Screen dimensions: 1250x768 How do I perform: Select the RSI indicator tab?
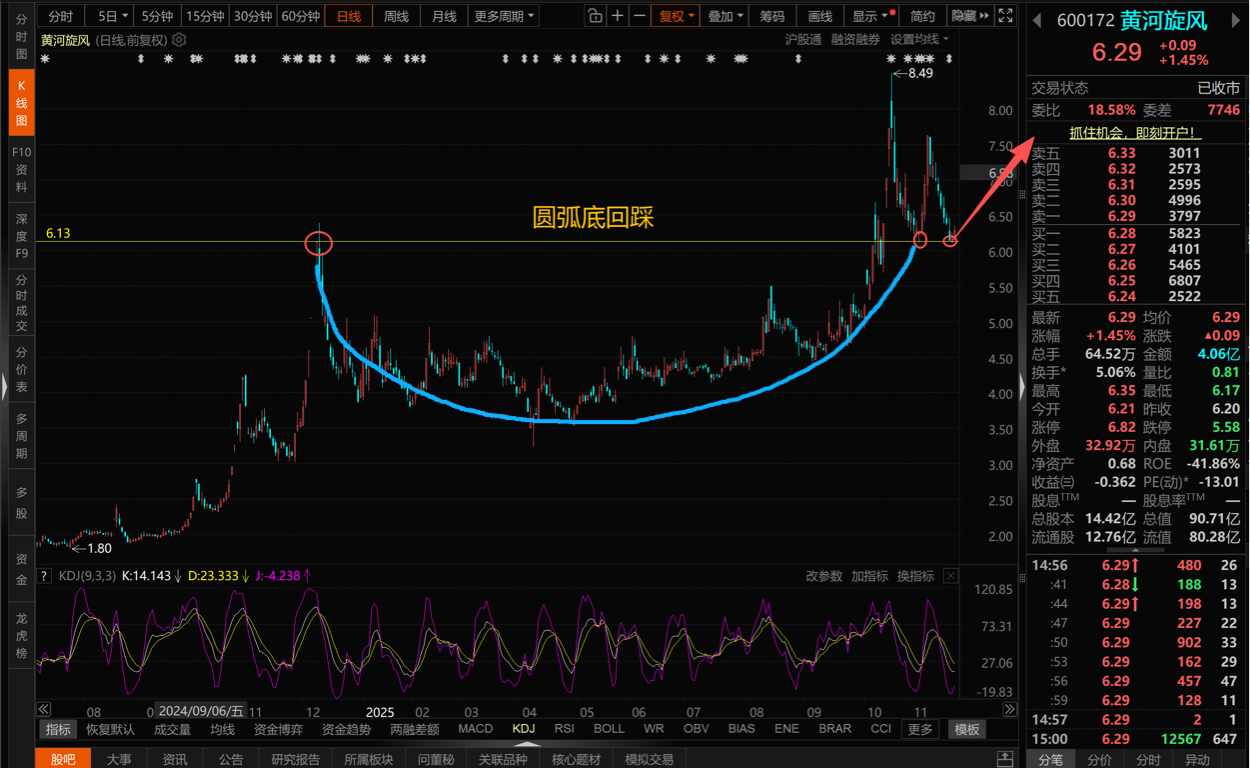tap(564, 729)
